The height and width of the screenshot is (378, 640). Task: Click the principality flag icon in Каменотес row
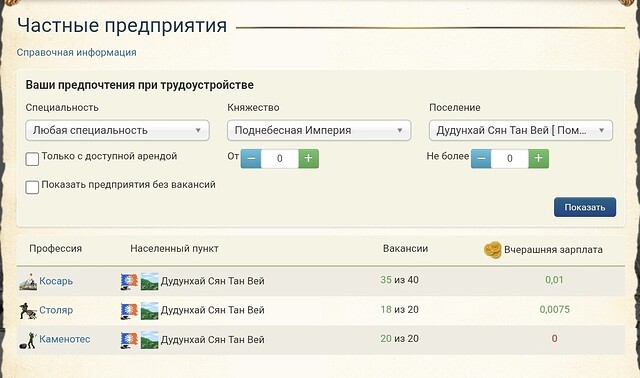pyautogui.click(x=129, y=340)
